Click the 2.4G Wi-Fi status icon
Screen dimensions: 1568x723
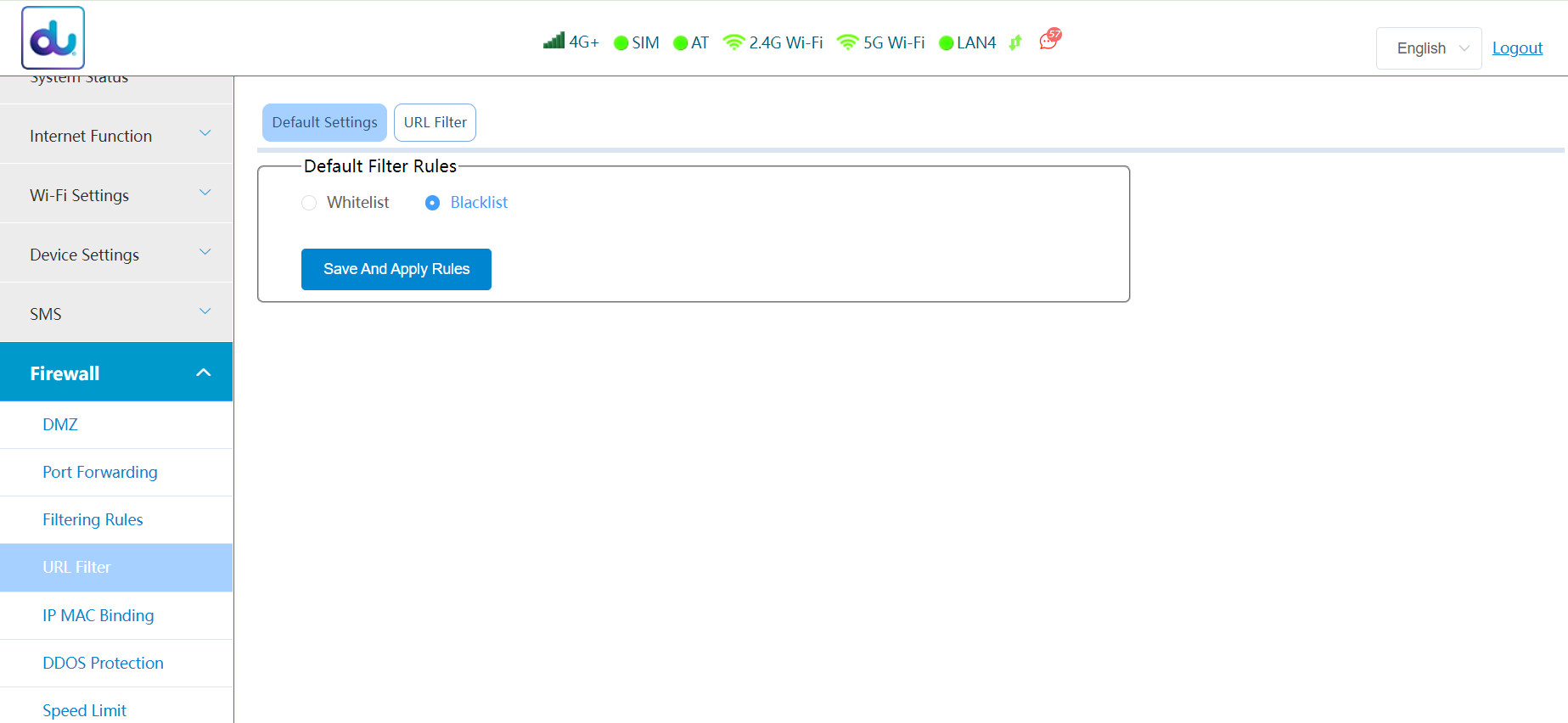click(733, 42)
